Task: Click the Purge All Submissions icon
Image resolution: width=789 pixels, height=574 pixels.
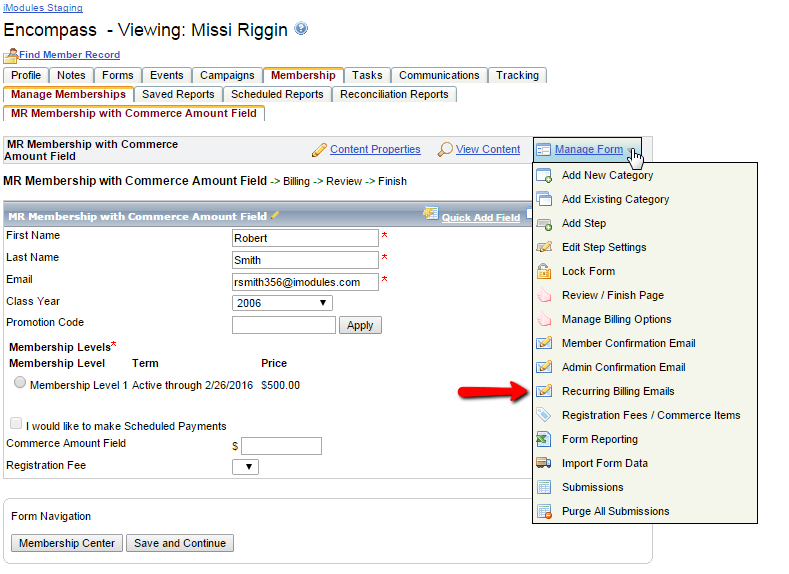Action: pyautogui.click(x=544, y=511)
